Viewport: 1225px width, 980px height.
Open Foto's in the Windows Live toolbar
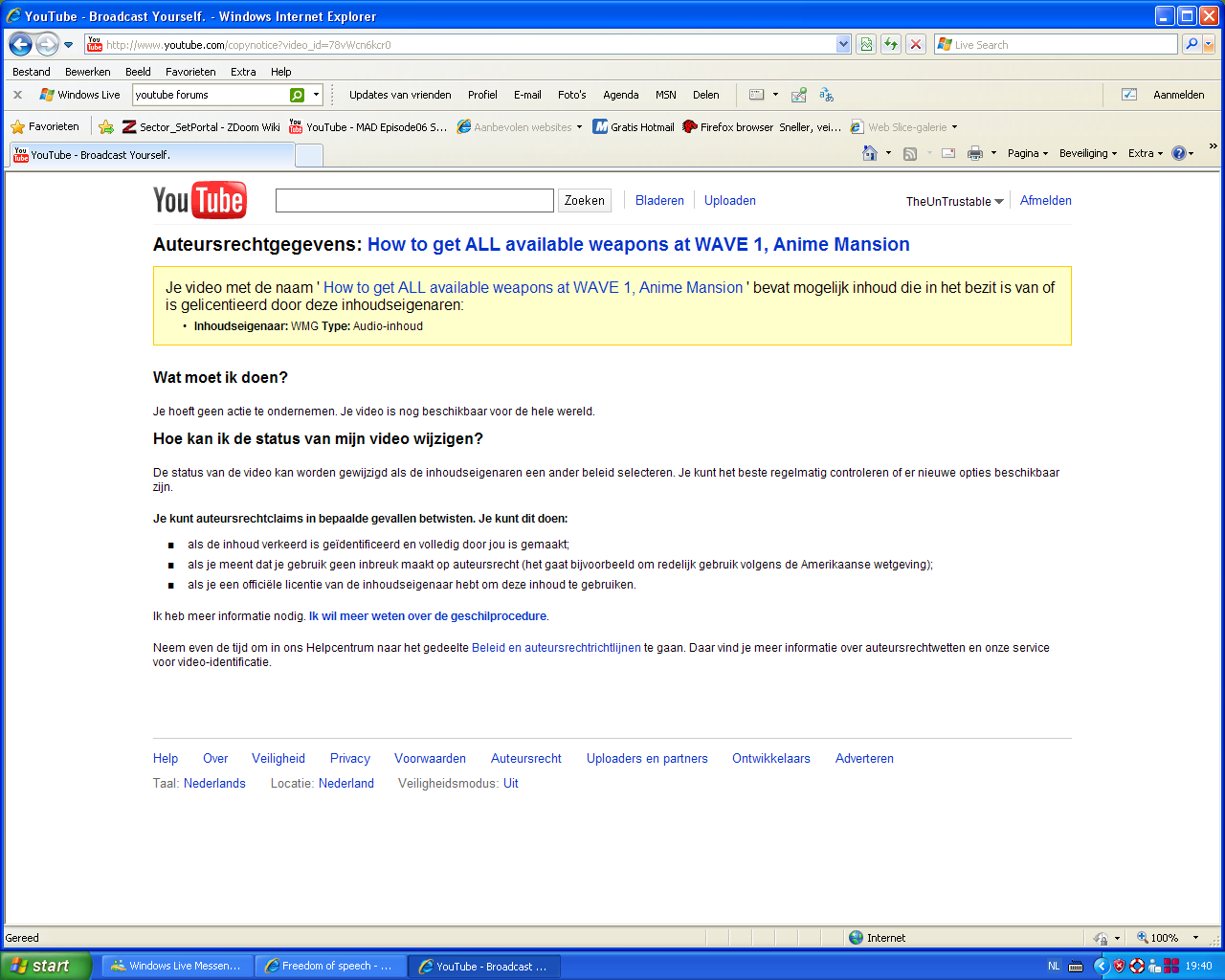(572, 95)
